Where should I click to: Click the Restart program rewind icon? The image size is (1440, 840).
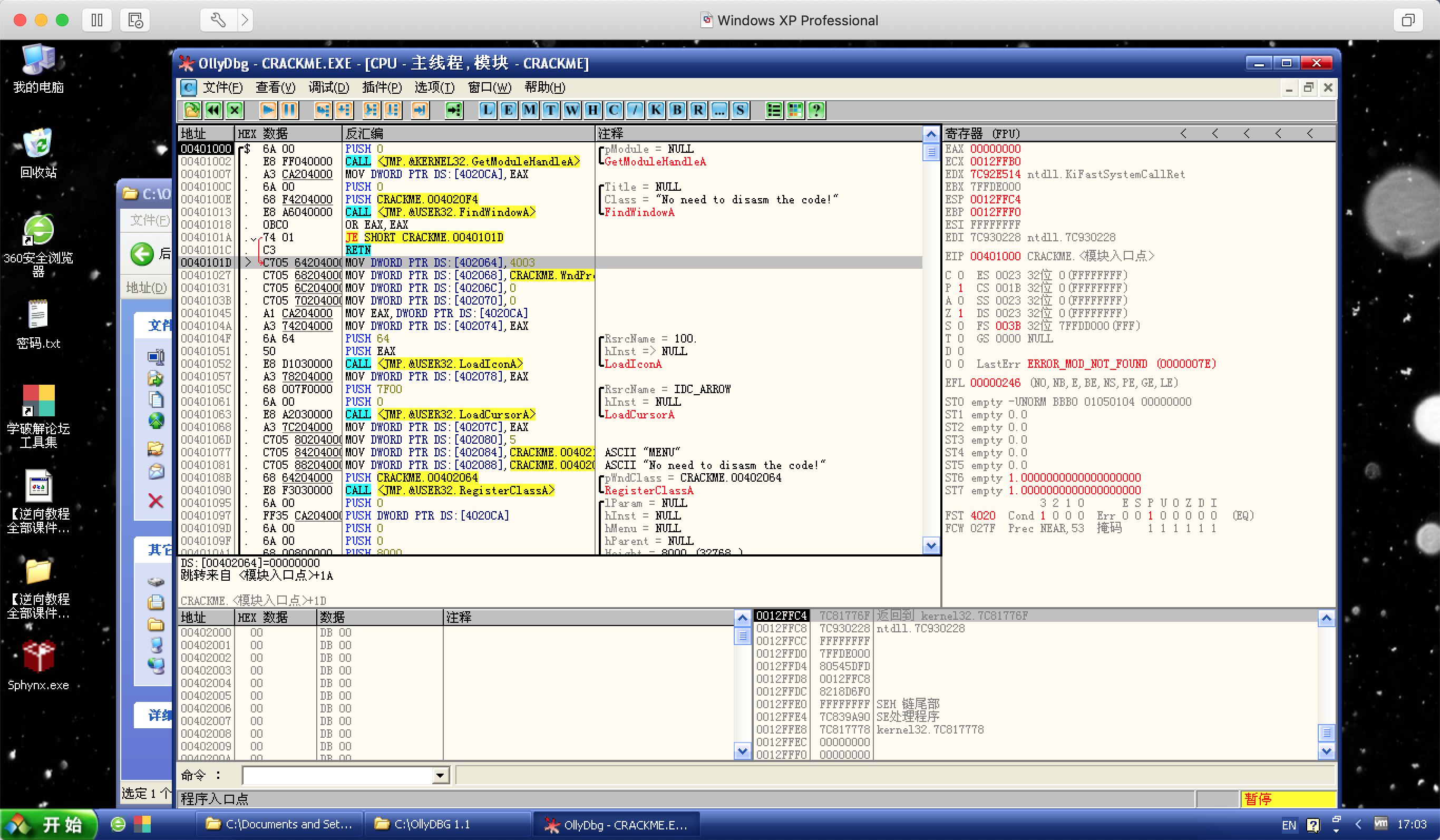(x=213, y=110)
